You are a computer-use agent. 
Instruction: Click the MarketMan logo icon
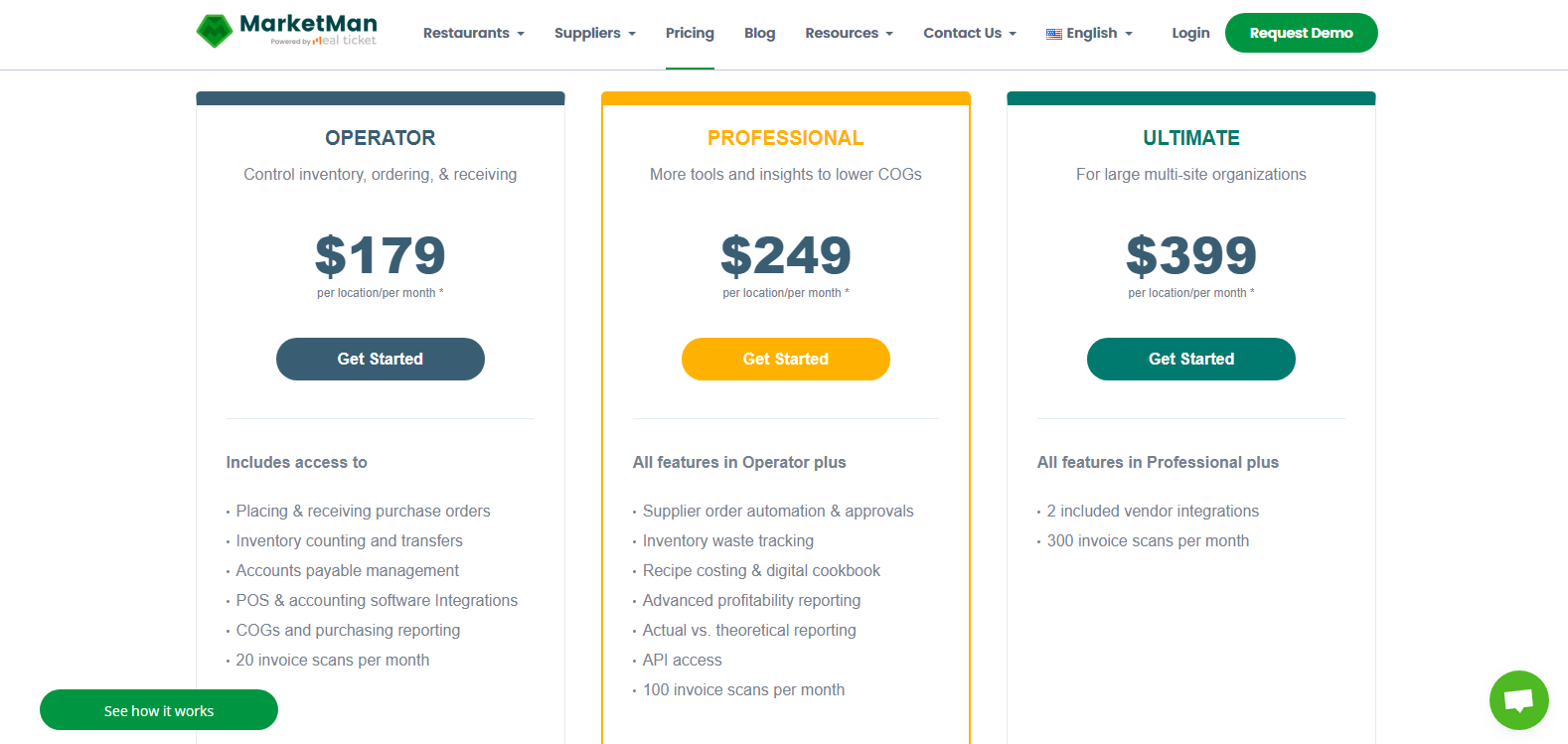tap(215, 30)
